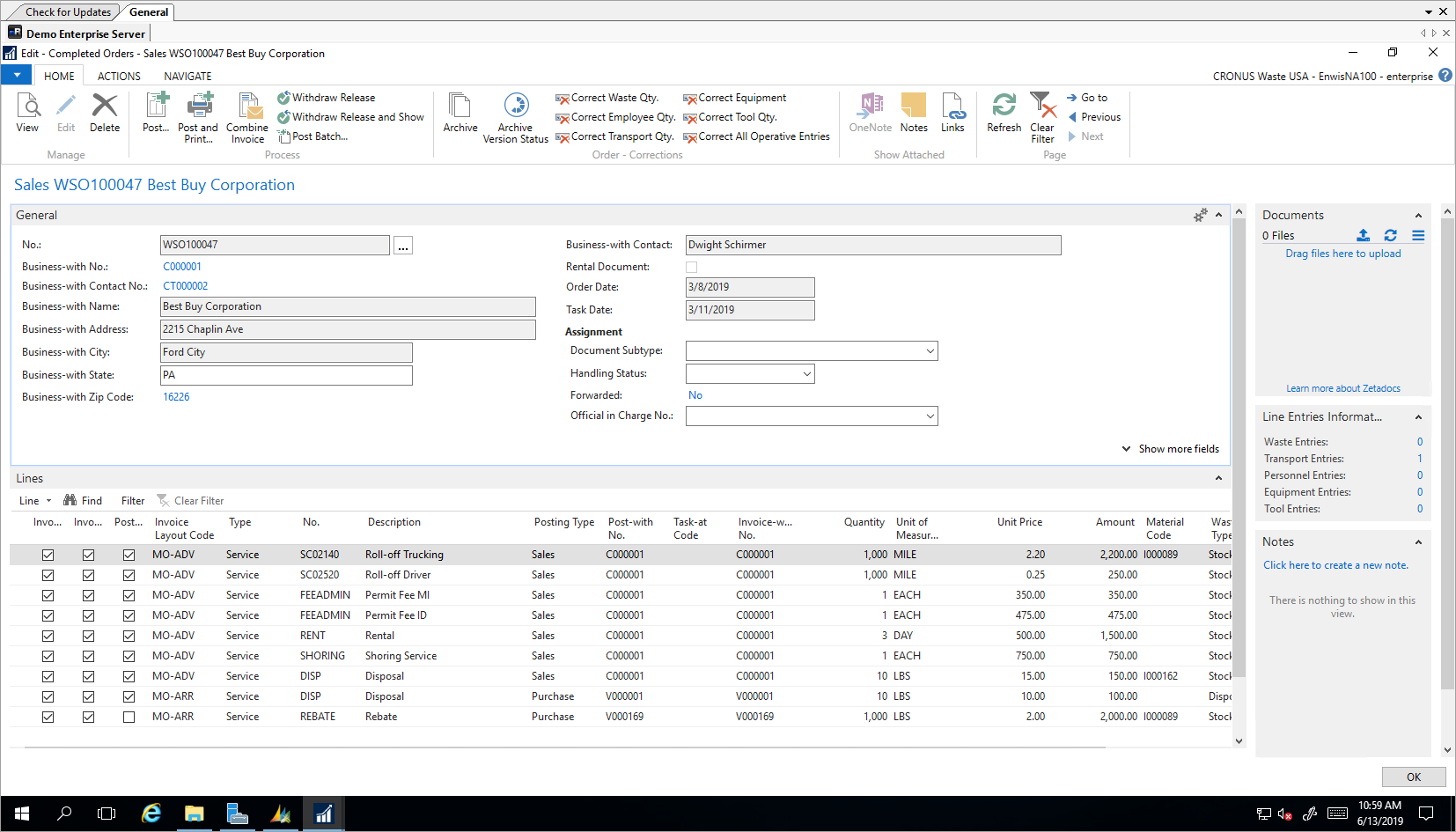Image resolution: width=1456 pixels, height=832 pixels.
Task: Choose Correct Transport Qty.
Action: coord(614,136)
